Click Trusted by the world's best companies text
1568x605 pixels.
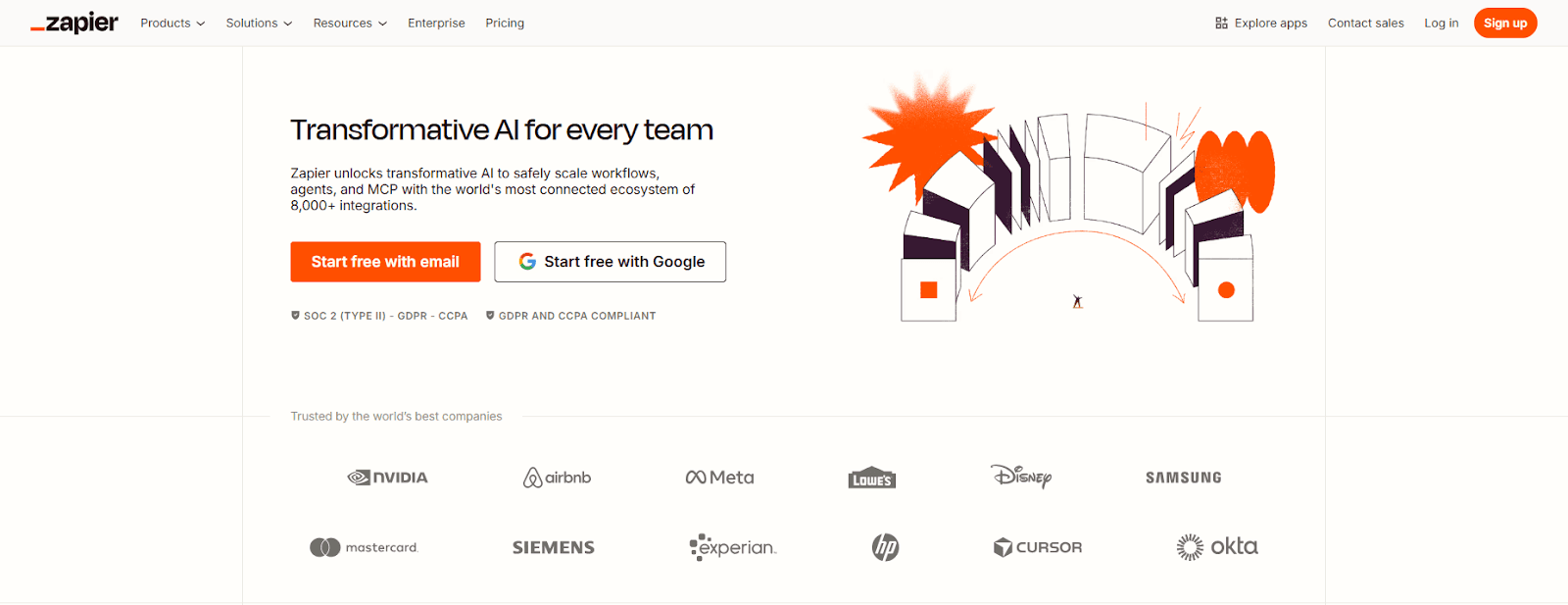(396, 417)
